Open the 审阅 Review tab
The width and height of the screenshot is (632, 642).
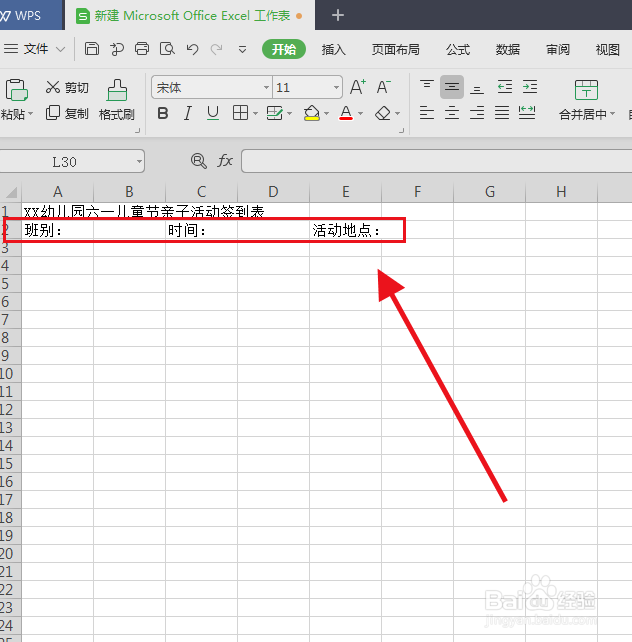(558, 50)
